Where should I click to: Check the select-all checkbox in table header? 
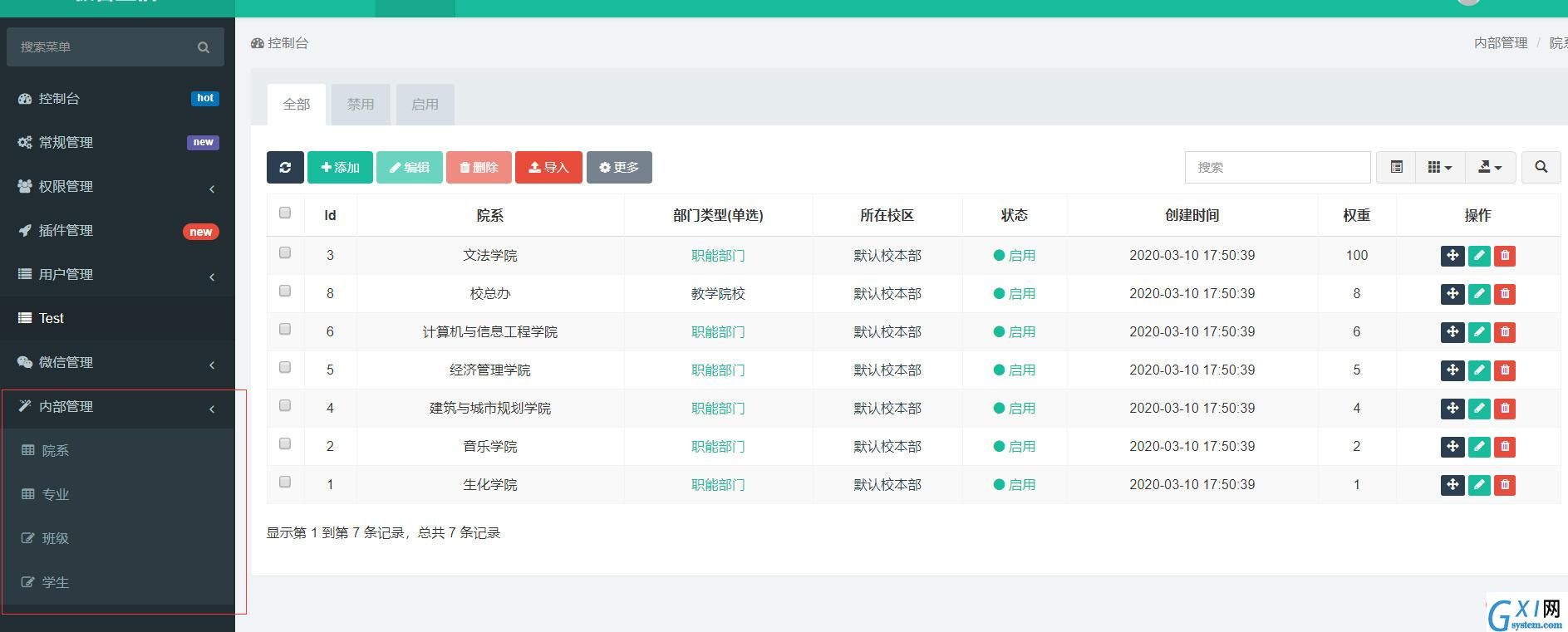coord(285,213)
